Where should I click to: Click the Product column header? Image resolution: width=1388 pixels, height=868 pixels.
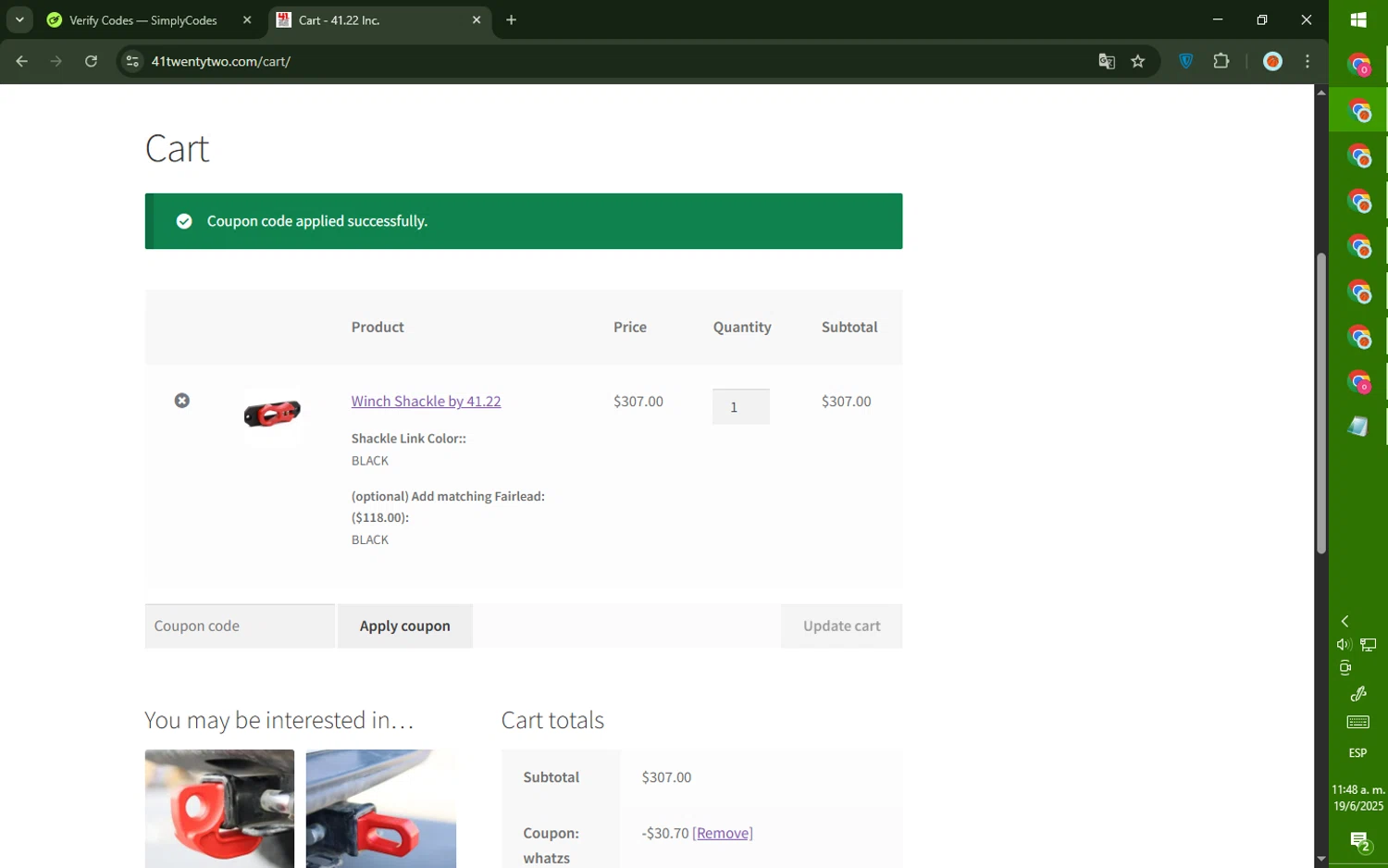tap(378, 328)
